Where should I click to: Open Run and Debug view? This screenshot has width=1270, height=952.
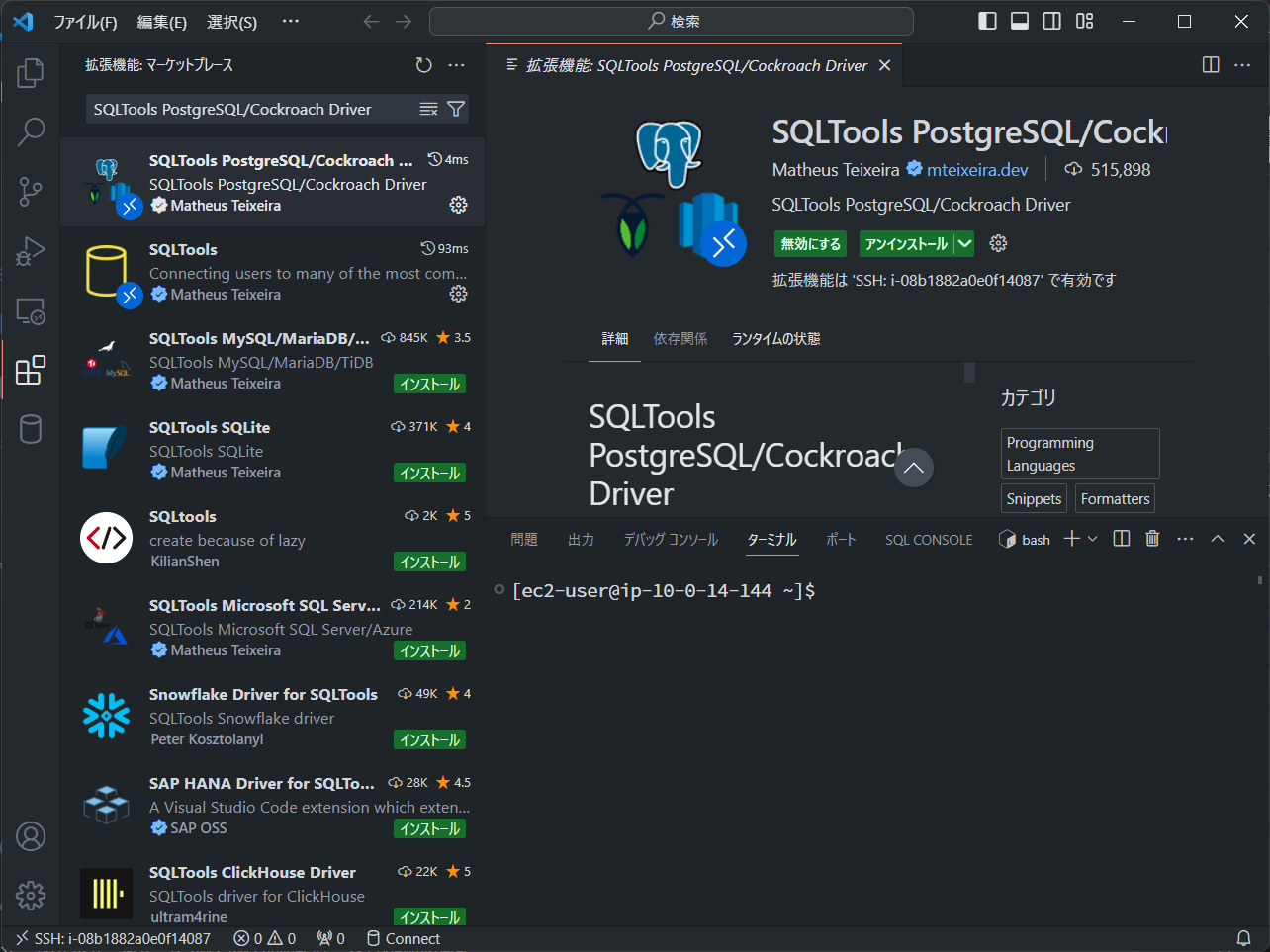point(31,251)
